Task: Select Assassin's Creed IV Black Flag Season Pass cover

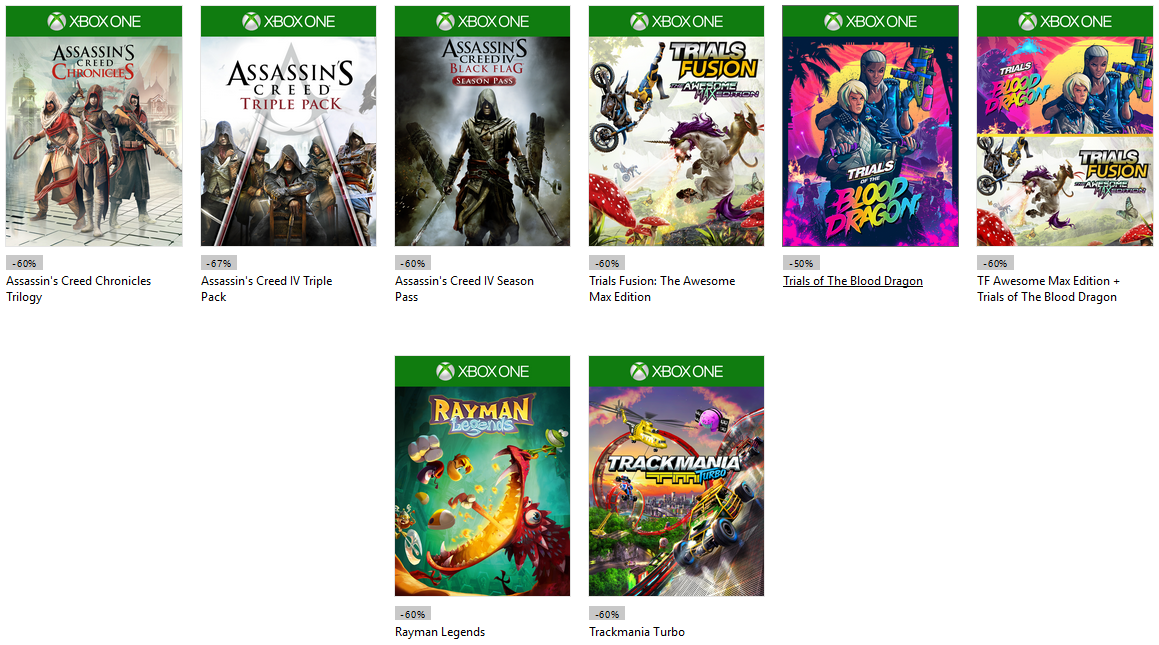Action: (x=482, y=140)
